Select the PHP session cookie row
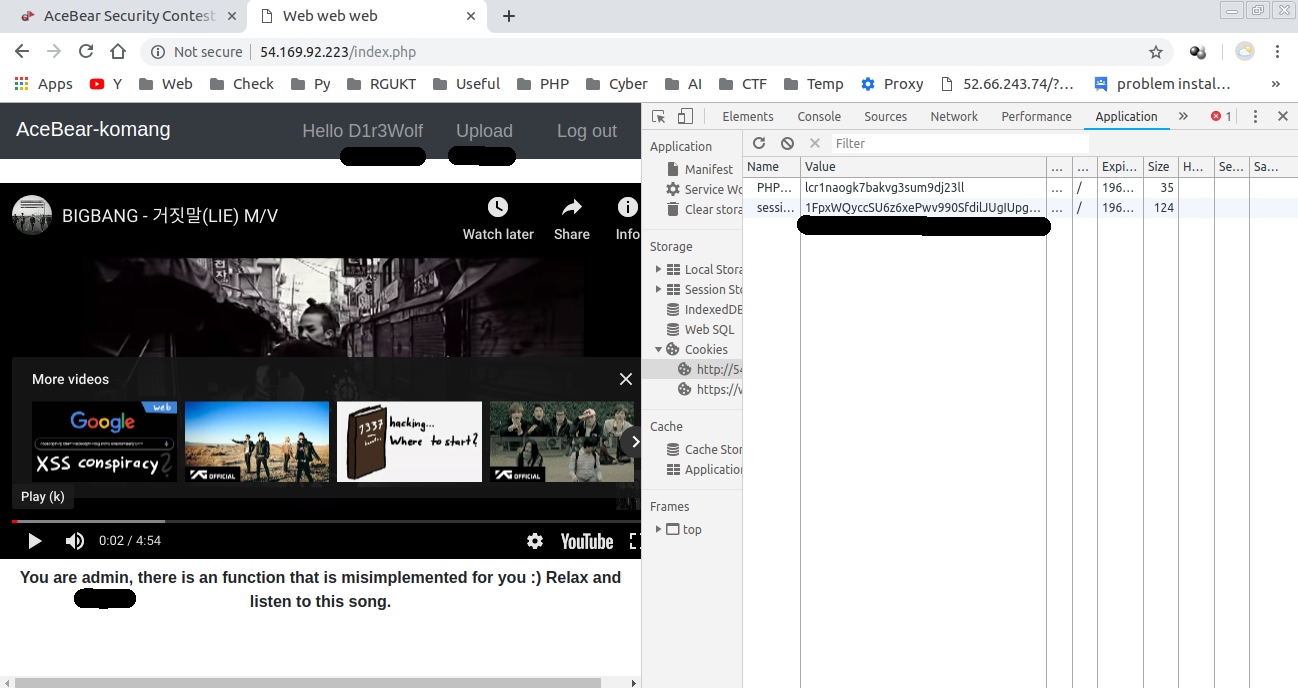 pyautogui.click(x=1020, y=187)
